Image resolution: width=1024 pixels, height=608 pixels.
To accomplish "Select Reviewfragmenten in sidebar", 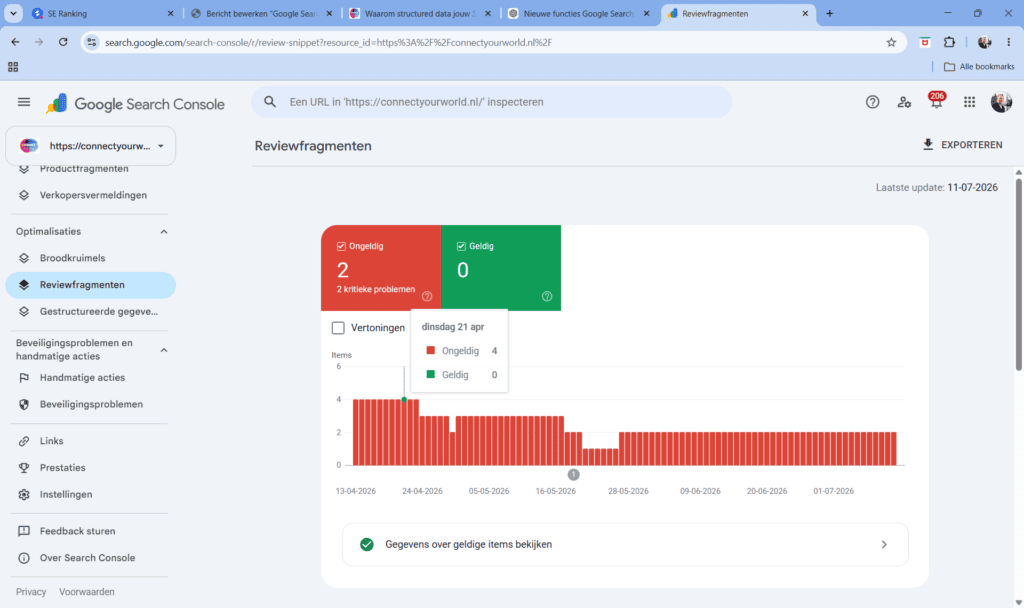I will pyautogui.click(x=91, y=285).
